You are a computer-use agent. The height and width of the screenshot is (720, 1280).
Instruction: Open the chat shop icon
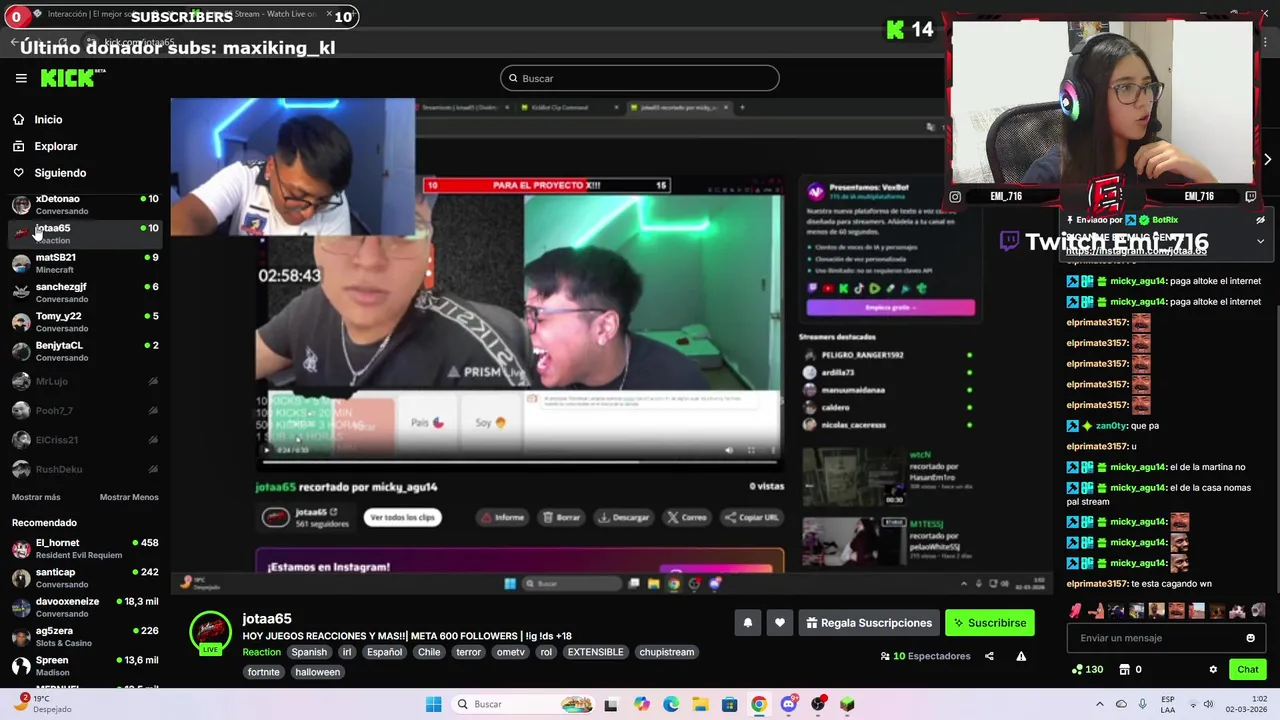(1124, 670)
